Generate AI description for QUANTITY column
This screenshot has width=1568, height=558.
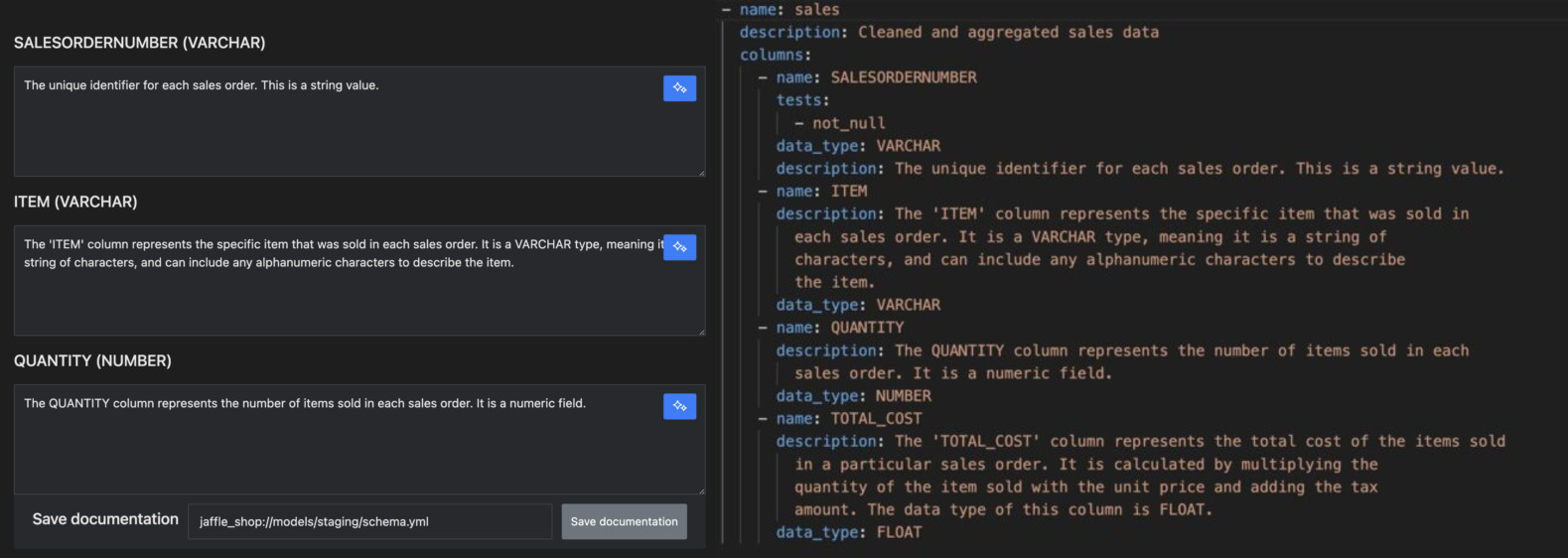[679, 406]
